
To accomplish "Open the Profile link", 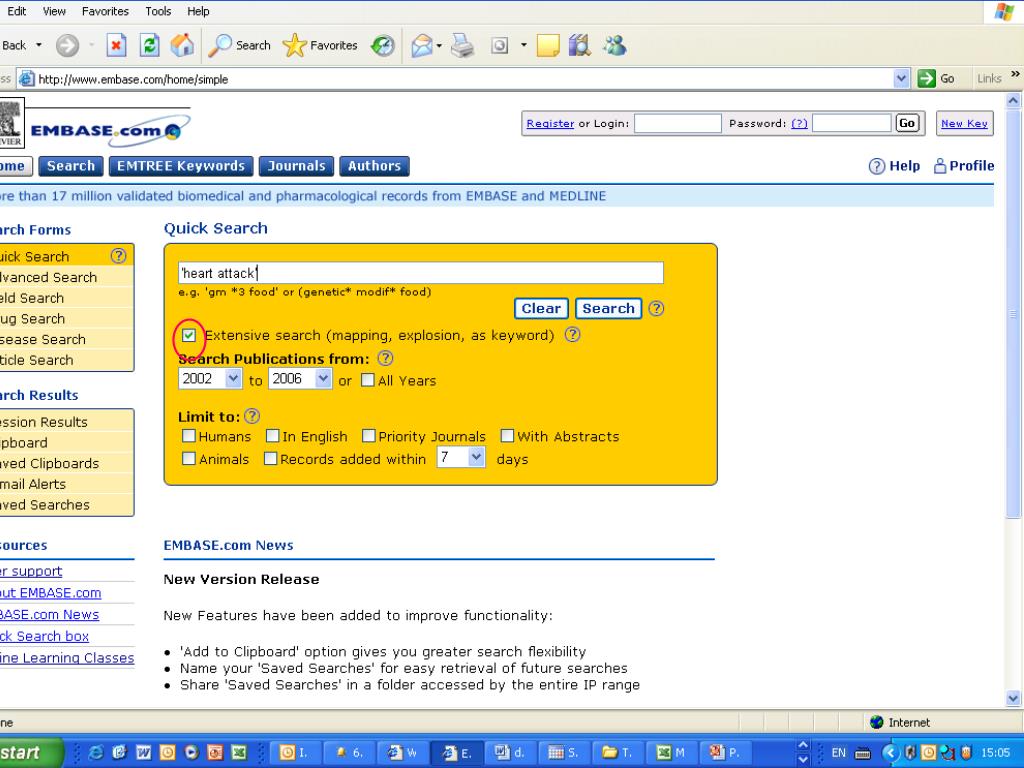I will 964,166.
